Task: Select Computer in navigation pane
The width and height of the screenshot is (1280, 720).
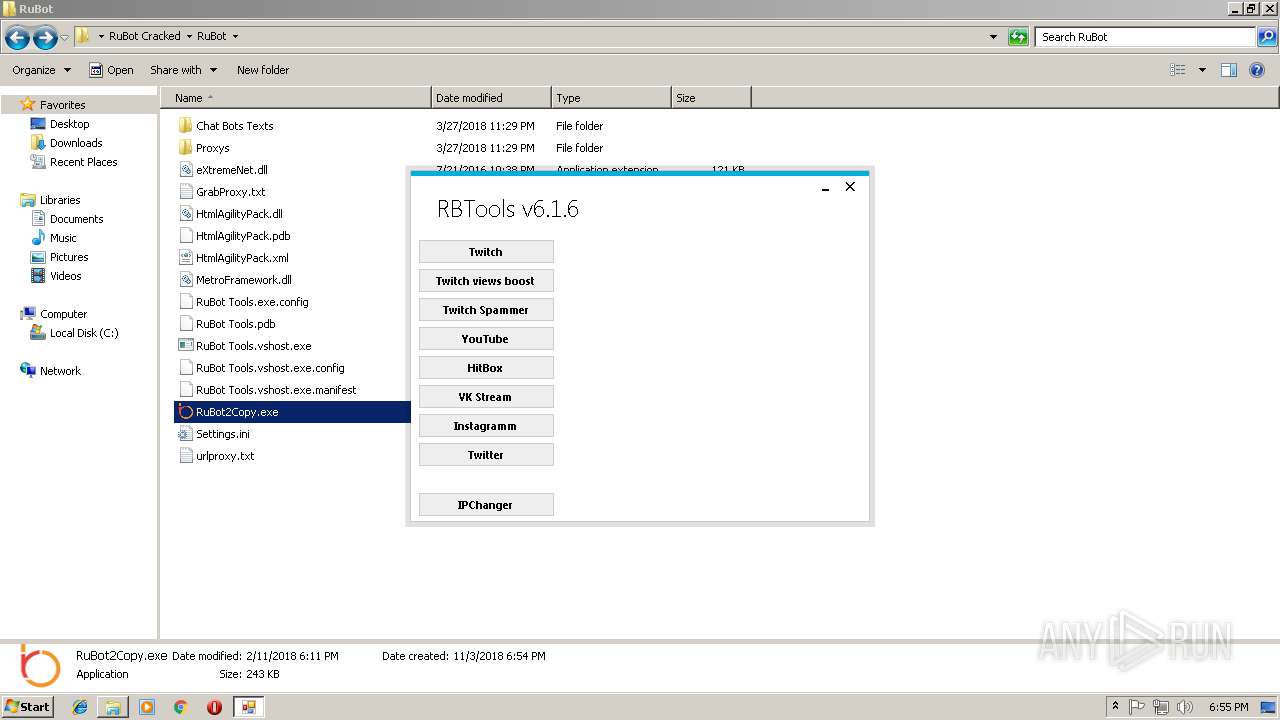Action: 63,314
